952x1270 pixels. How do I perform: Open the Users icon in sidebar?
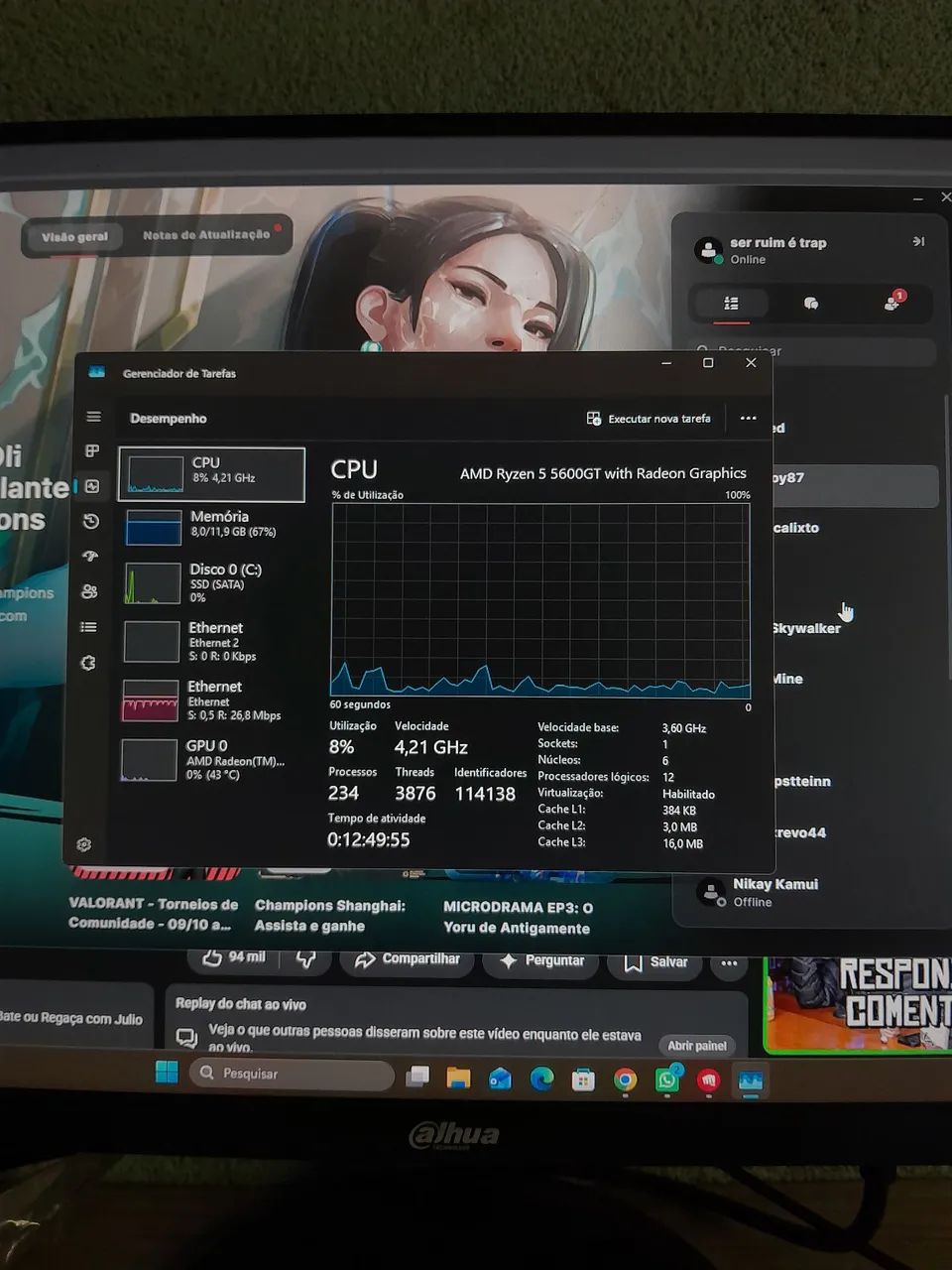[89, 591]
